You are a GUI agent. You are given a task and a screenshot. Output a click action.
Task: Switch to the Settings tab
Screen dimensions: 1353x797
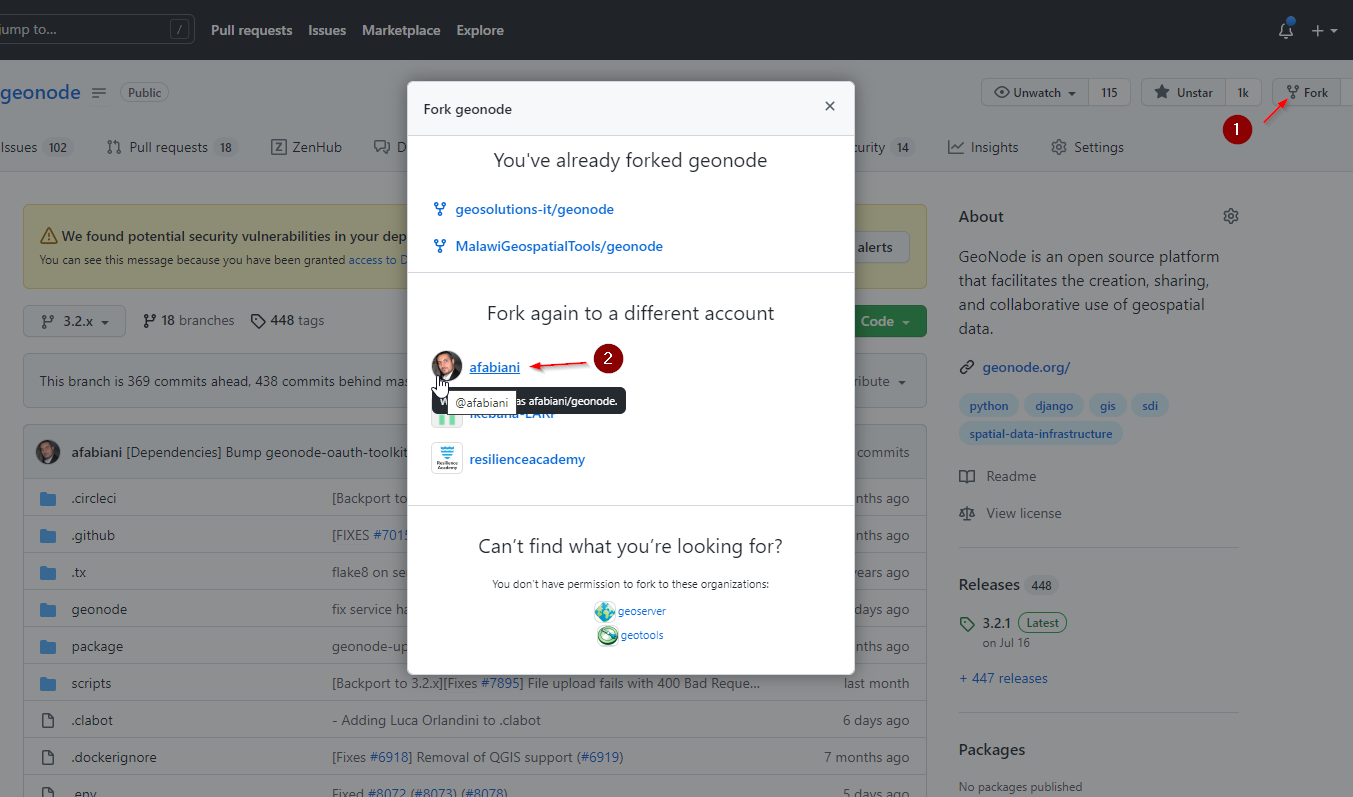[x=1087, y=147]
